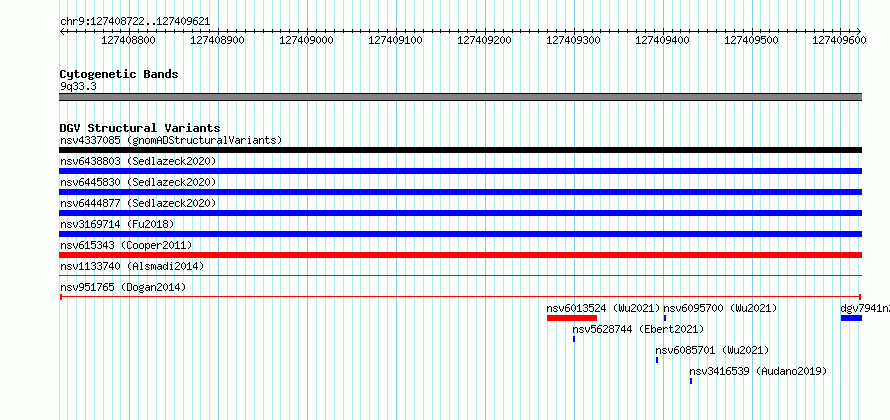Click the blue bar under nsv6445830
890x420 pixels.
pyautogui.click(x=461, y=192)
